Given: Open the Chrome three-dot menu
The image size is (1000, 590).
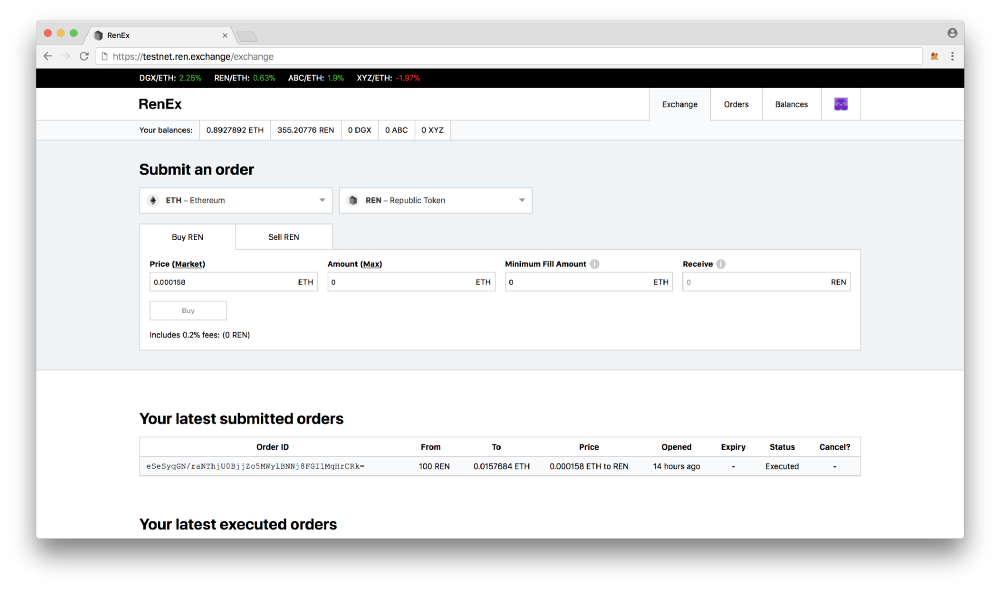Looking at the screenshot, I should 952,57.
